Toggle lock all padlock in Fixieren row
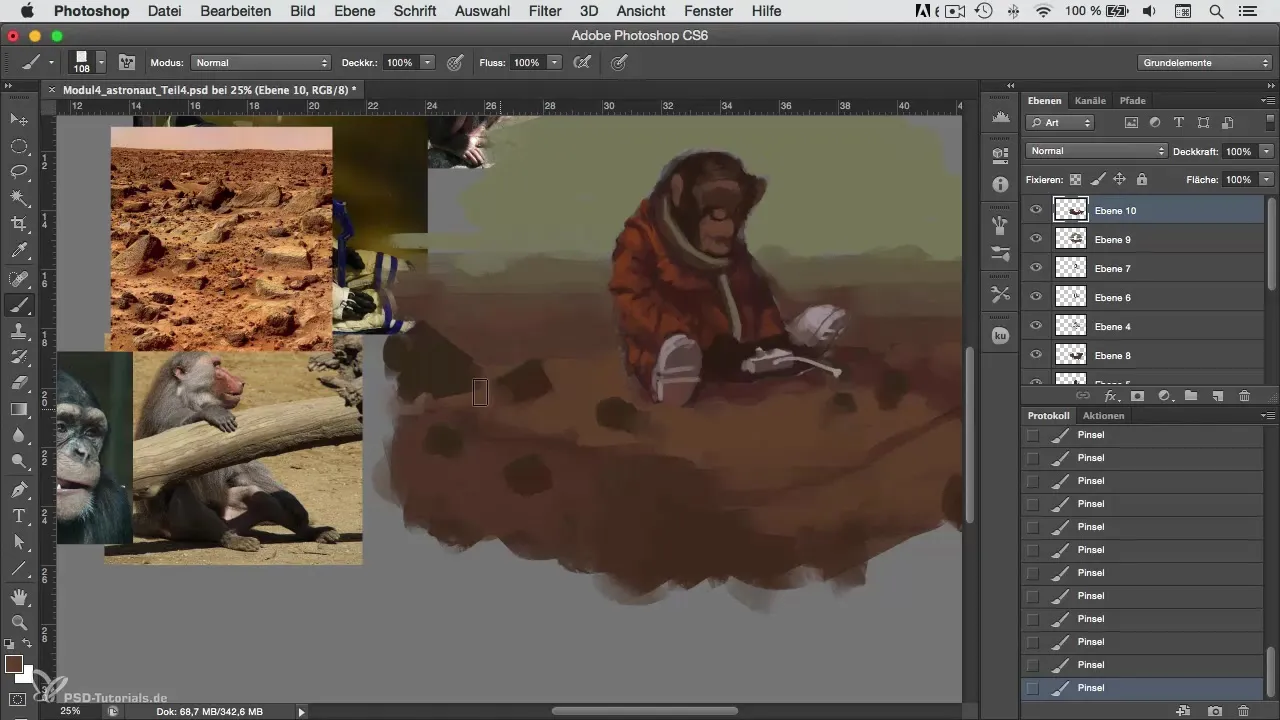Viewport: 1280px width, 720px height. [1141, 180]
